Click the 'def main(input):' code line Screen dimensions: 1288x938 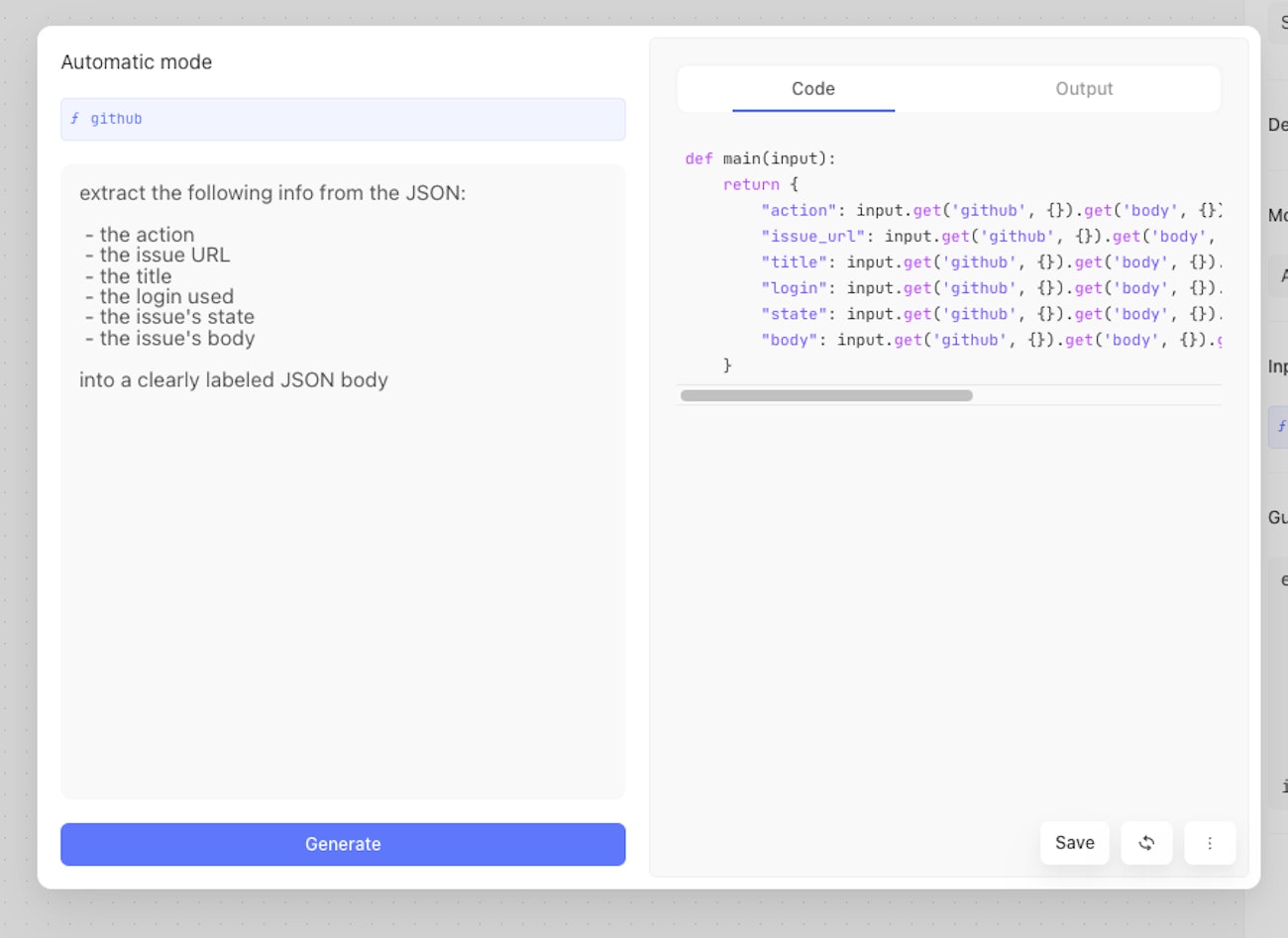pos(760,158)
